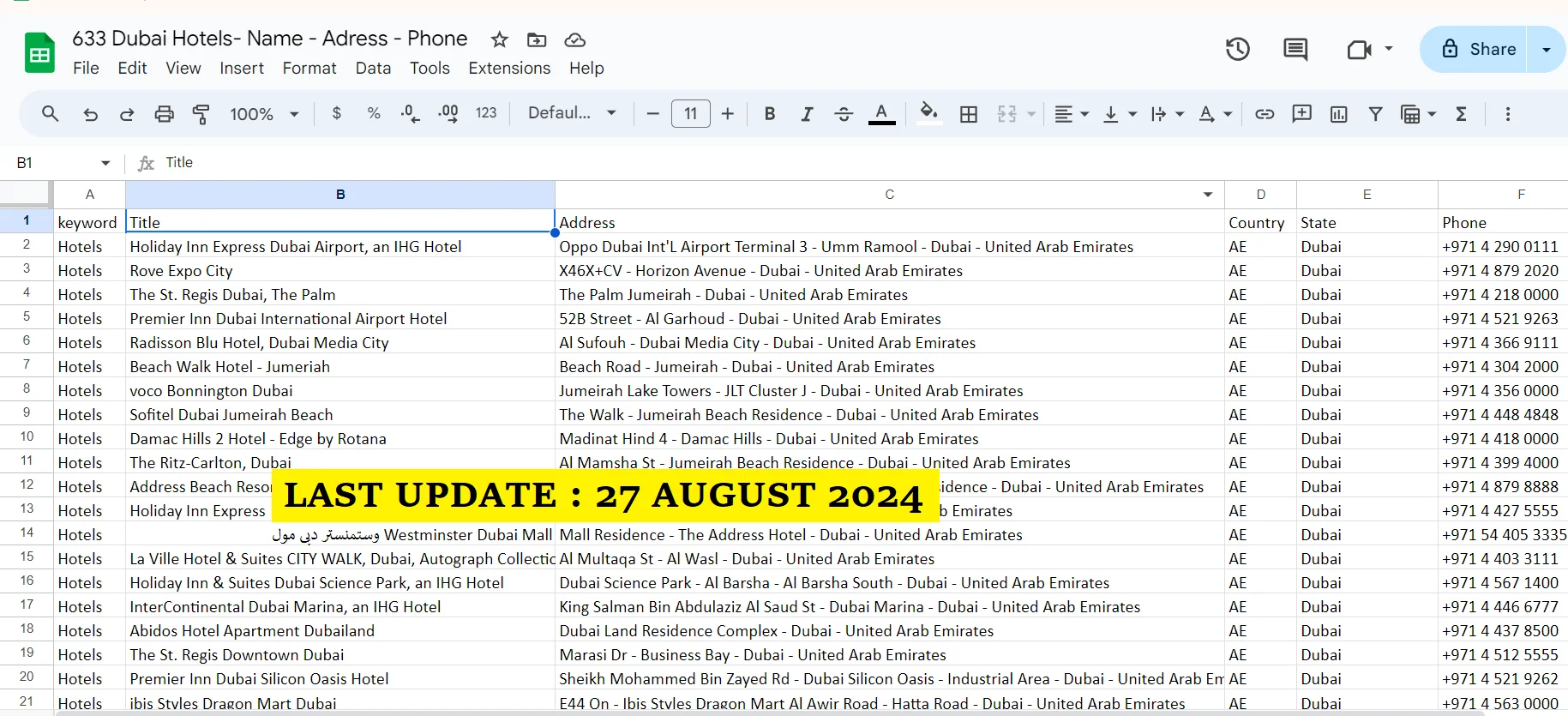Redo the last action
This screenshot has width=1568, height=716.
coord(127,114)
